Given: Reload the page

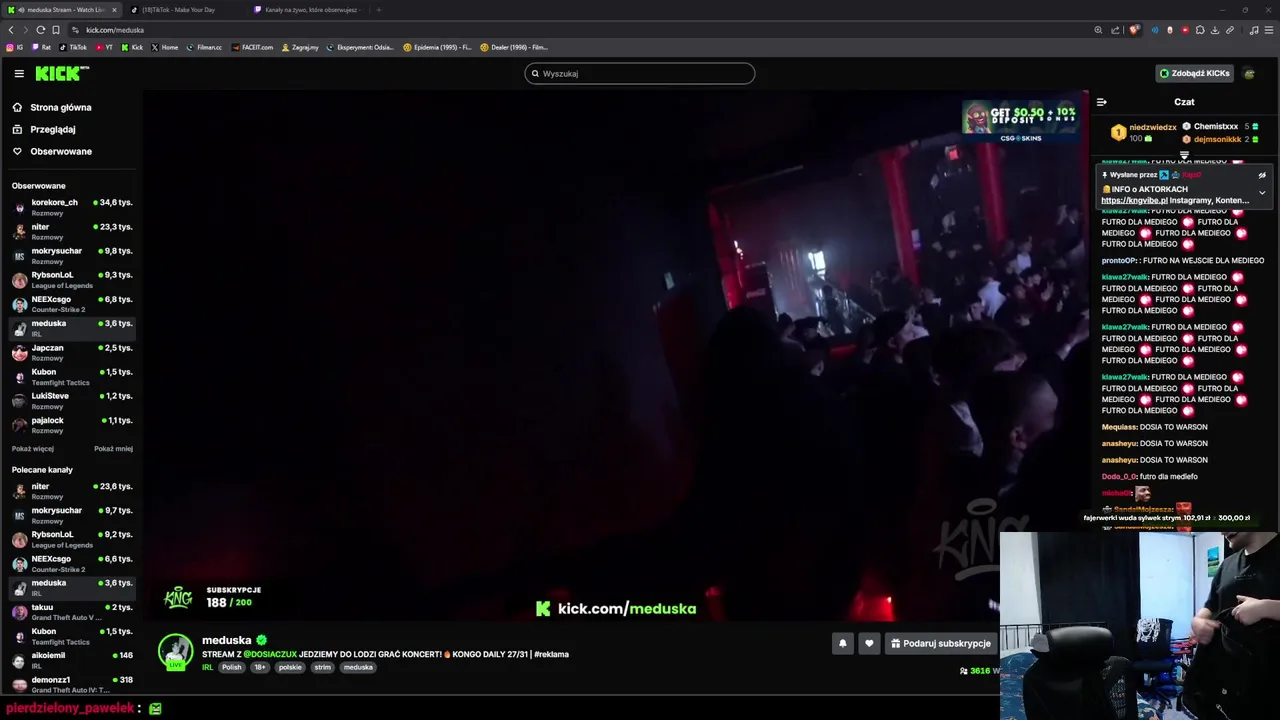Looking at the screenshot, I should point(40,30).
